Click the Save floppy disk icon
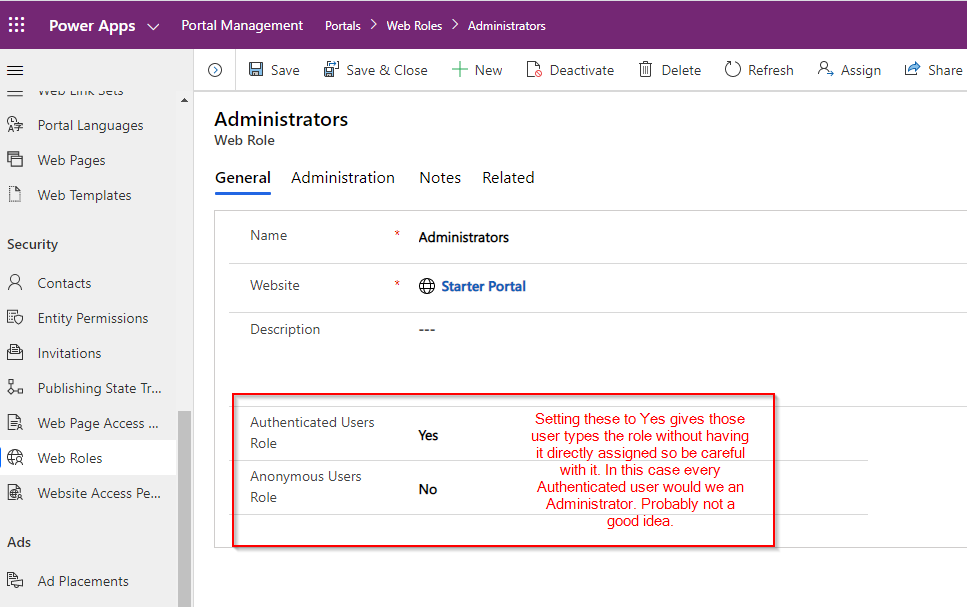Viewport: 967px width, 607px height. tap(256, 69)
